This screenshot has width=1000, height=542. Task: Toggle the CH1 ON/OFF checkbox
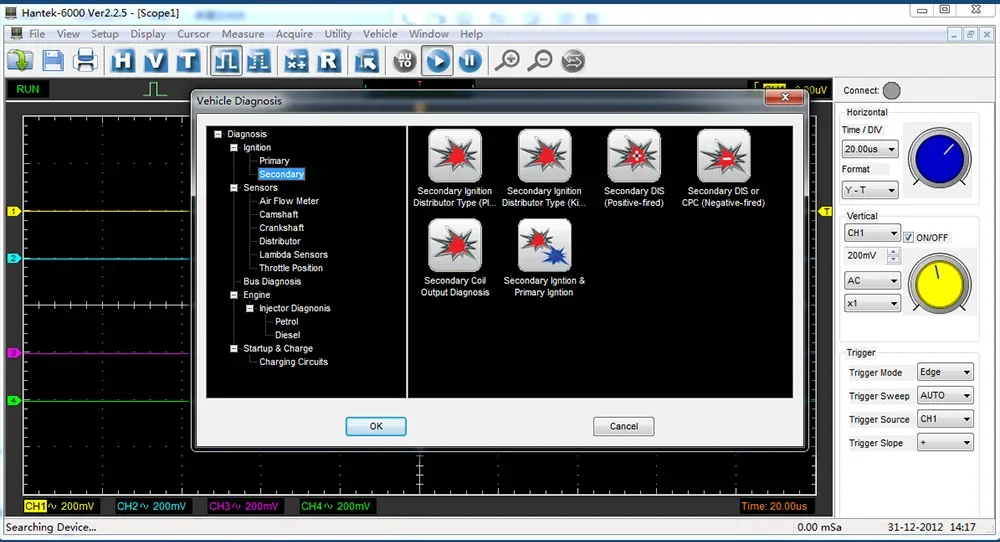click(x=908, y=237)
